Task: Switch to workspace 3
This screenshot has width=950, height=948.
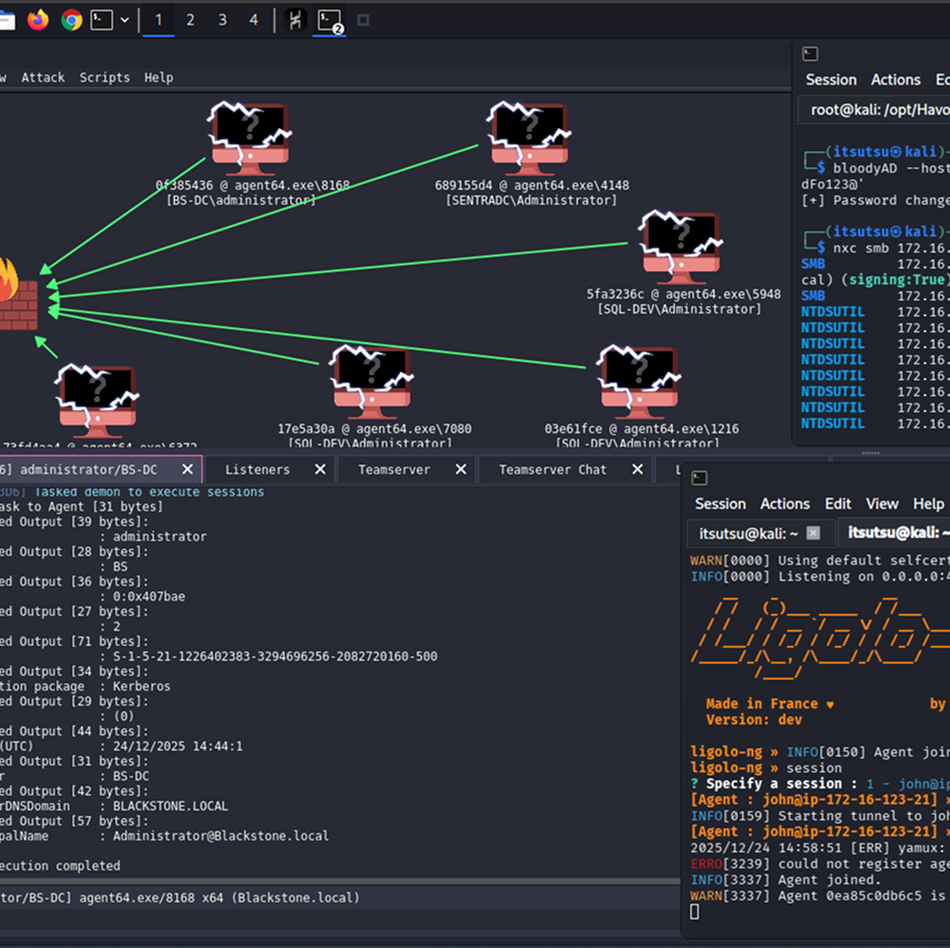Action: pyautogui.click(x=222, y=20)
